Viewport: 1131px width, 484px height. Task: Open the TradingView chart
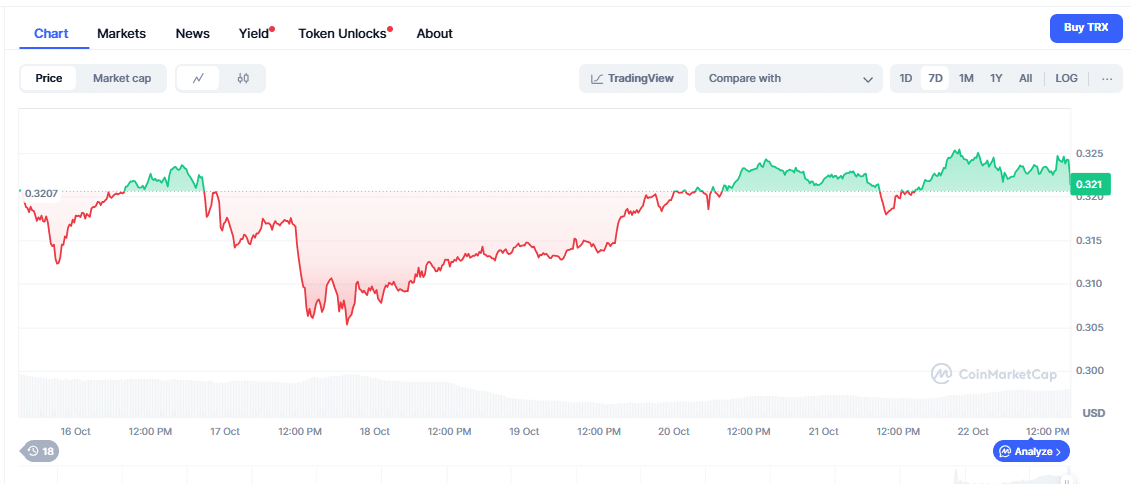pos(633,78)
